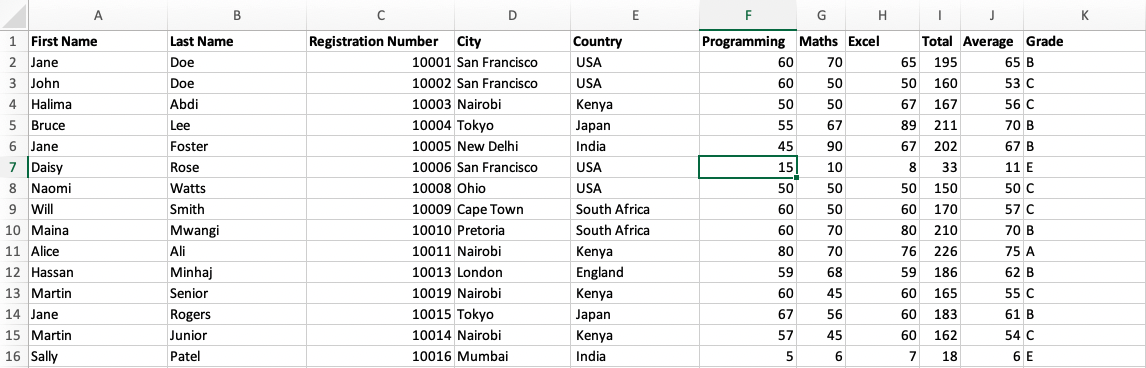Image resolution: width=1146 pixels, height=368 pixels.
Task: Select the last name Junior
Action: pyautogui.click(x=237, y=336)
